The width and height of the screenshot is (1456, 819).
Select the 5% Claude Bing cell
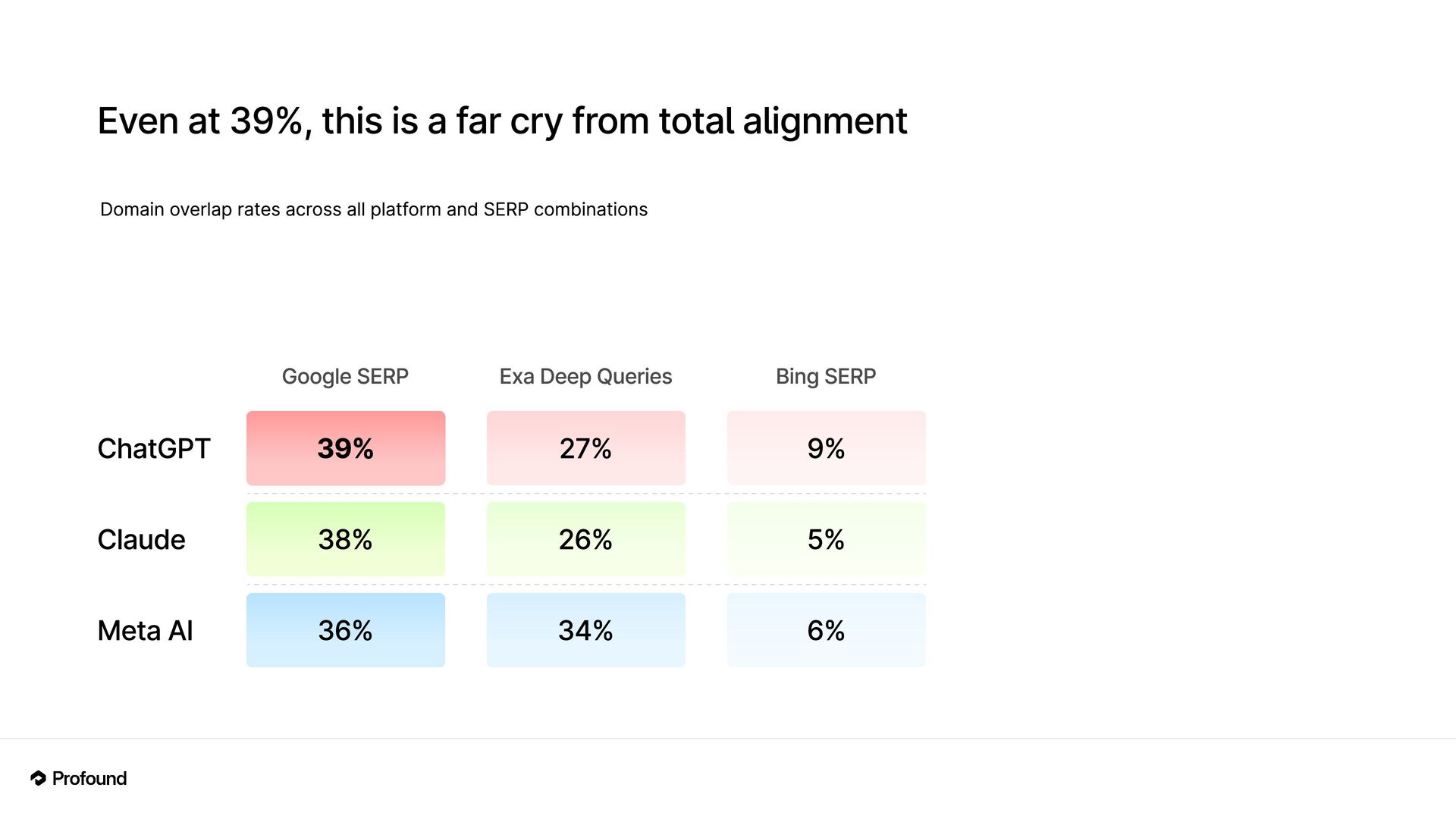click(x=827, y=539)
